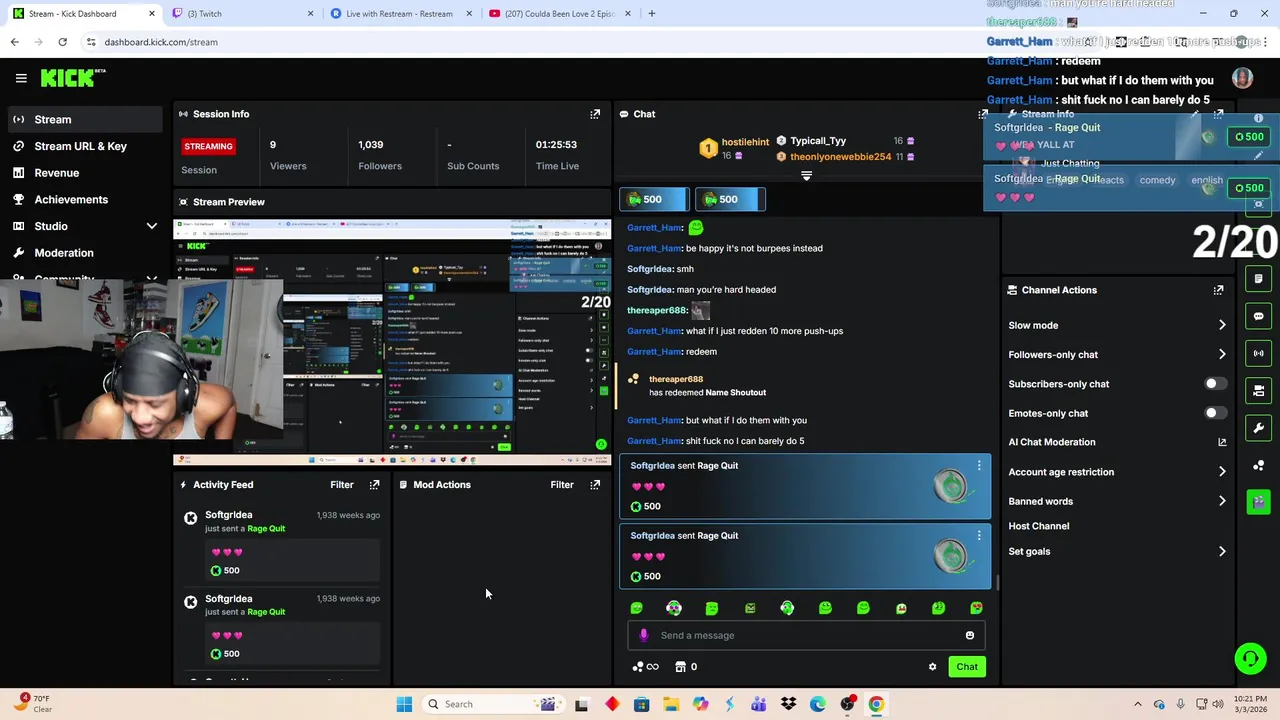Screen dimensions: 1280x720
Task: Open options menu on second Rage Quit message
Action: tap(979, 536)
